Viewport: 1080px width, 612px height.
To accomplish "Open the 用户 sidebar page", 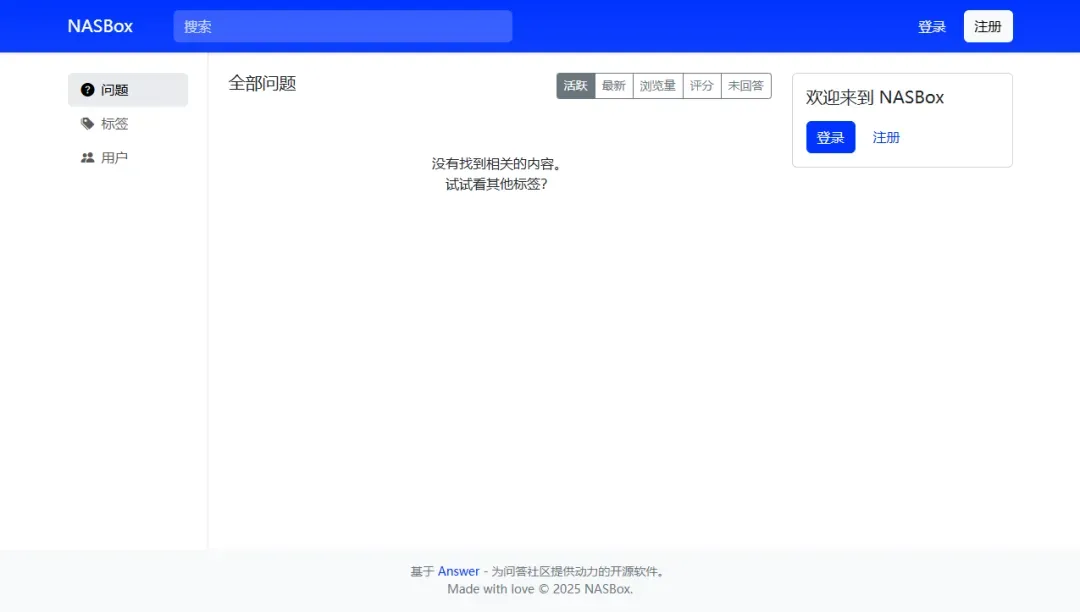I will coord(115,158).
